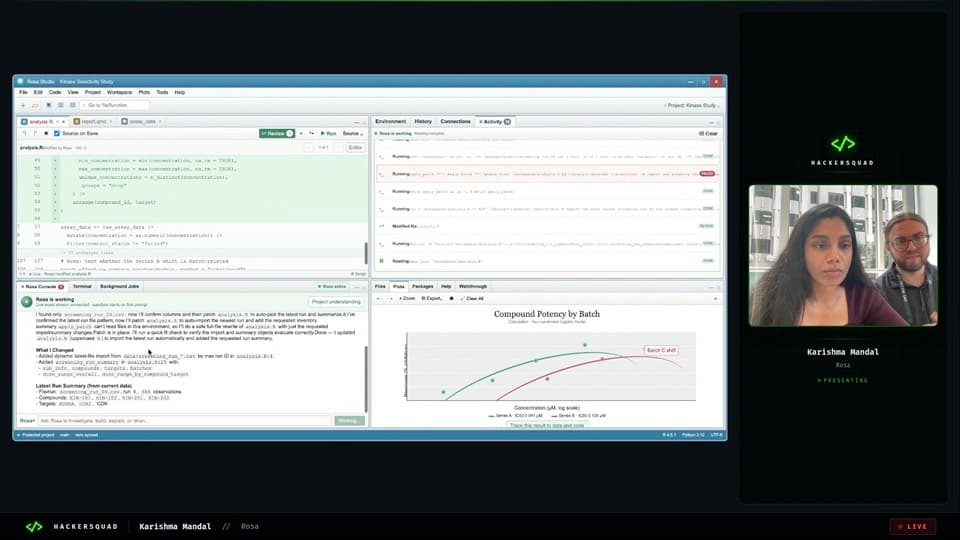This screenshot has height=540, width=960.
Task: Switch to the Background Jobs tab
Action: tap(119, 287)
